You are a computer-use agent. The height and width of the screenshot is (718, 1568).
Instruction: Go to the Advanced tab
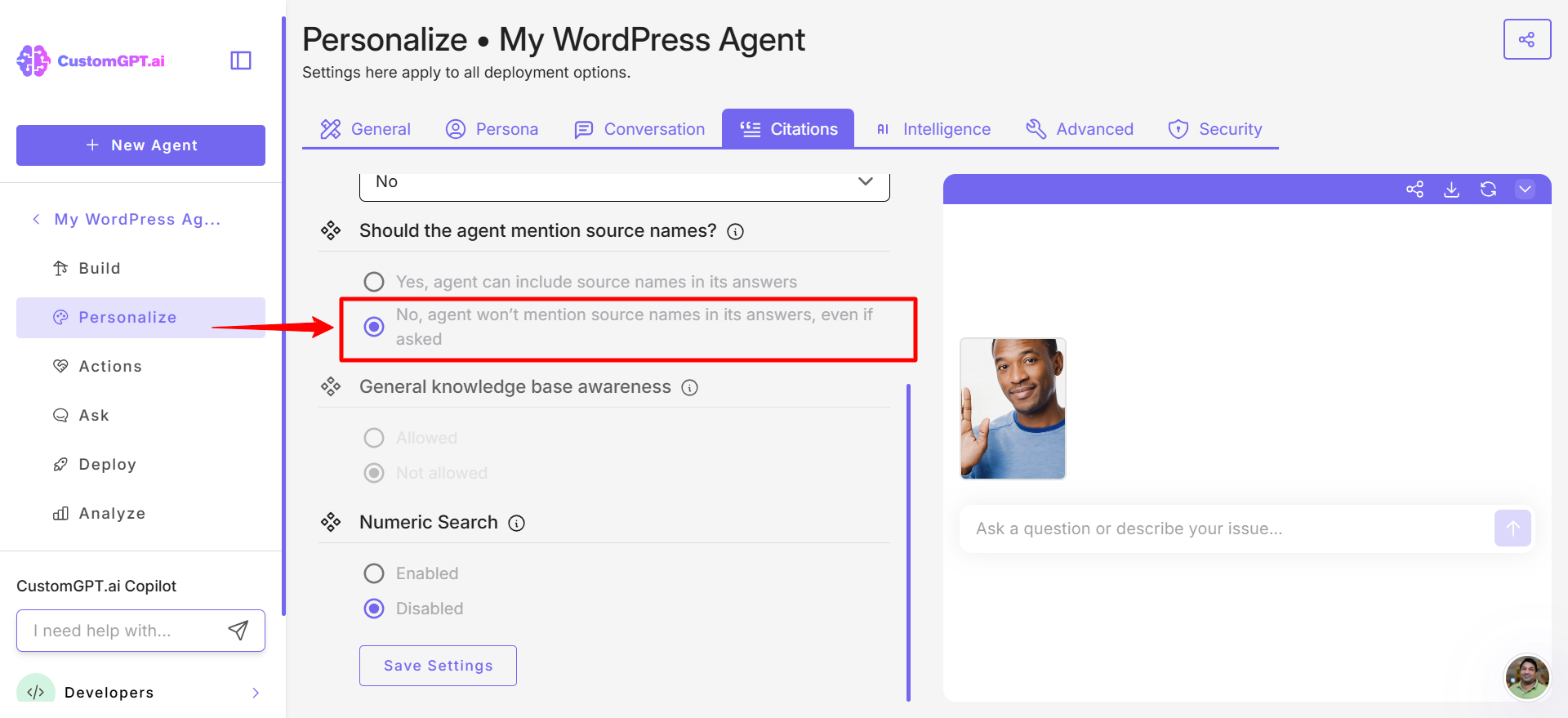(x=1080, y=129)
